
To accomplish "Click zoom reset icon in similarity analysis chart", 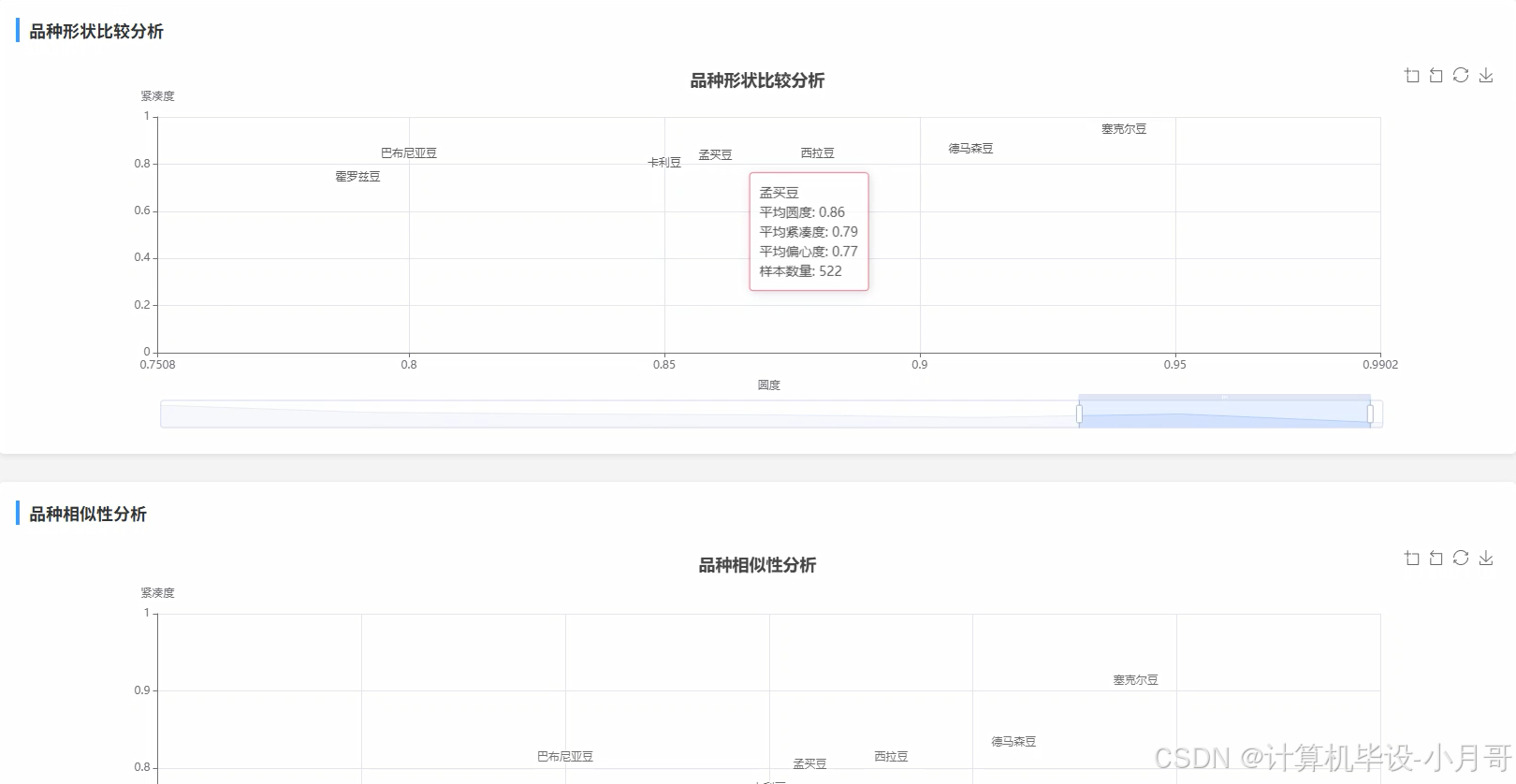I will click(1436, 559).
